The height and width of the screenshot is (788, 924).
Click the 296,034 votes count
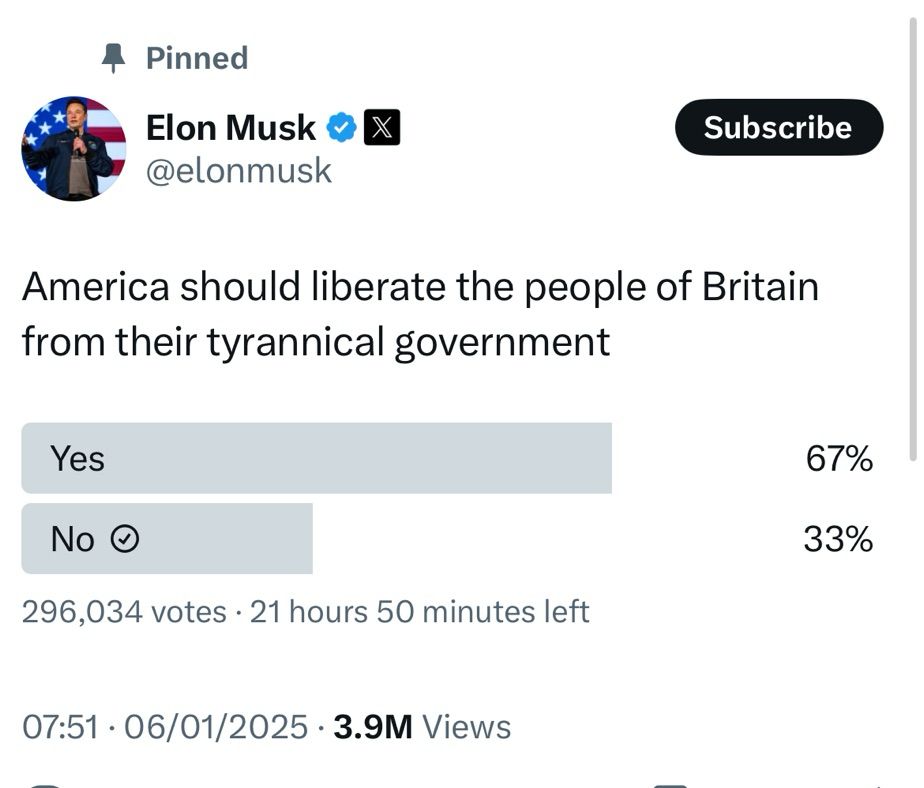tap(124, 611)
